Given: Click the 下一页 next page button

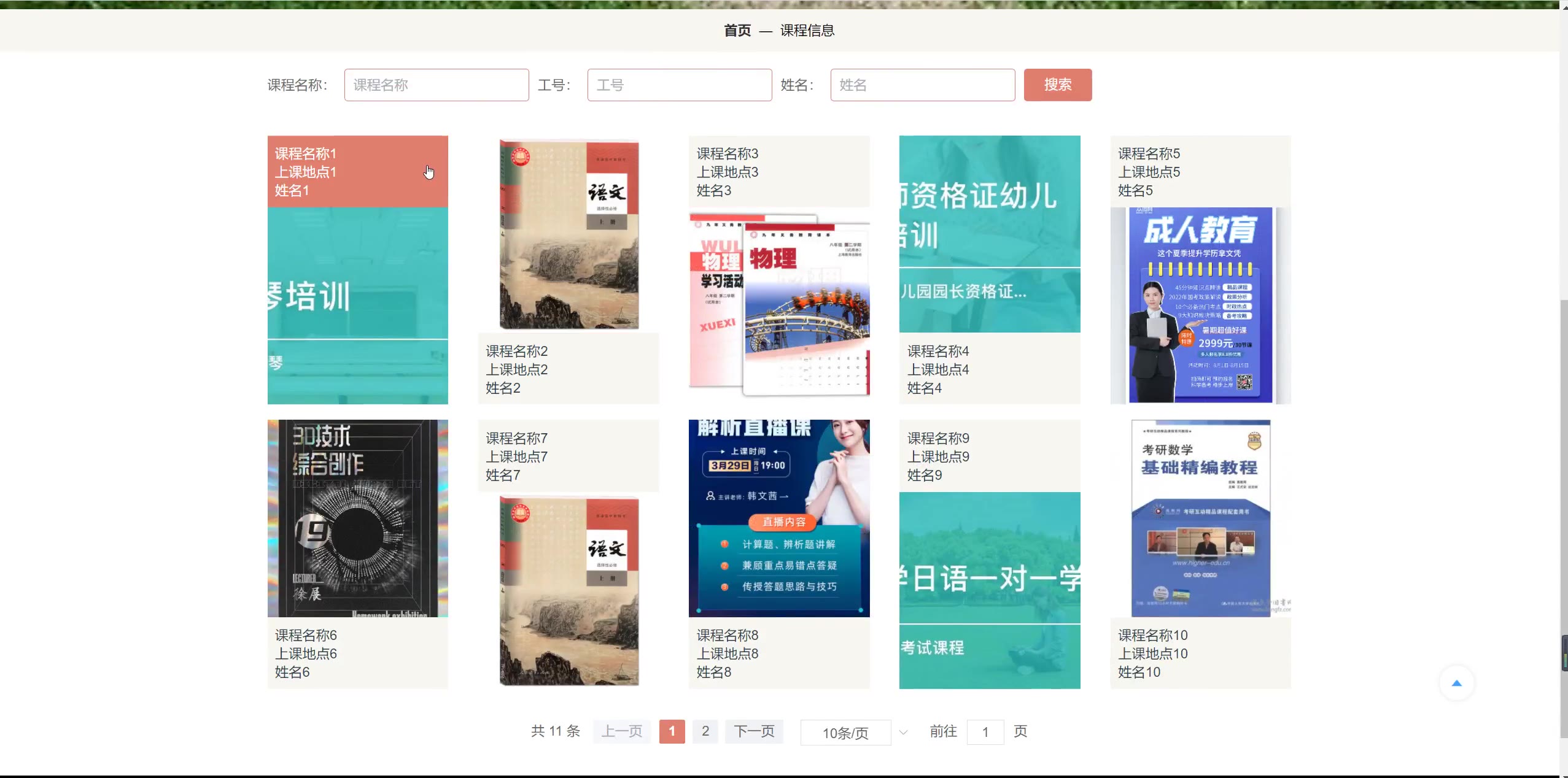Looking at the screenshot, I should pyautogui.click(x=754, y=731).
